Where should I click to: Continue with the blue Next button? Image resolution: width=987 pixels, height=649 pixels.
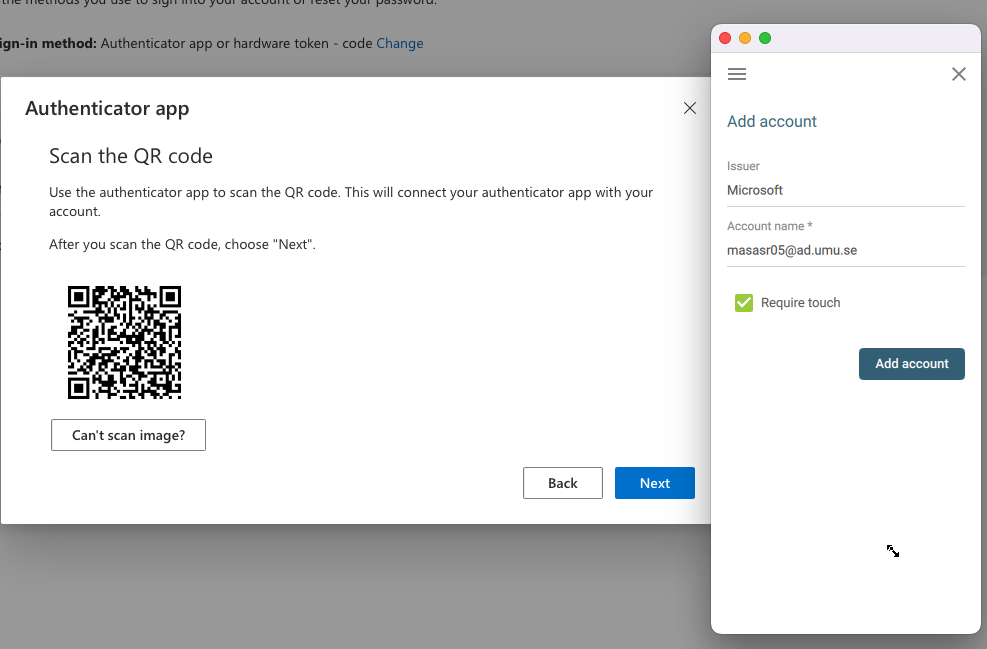(655, 483)
